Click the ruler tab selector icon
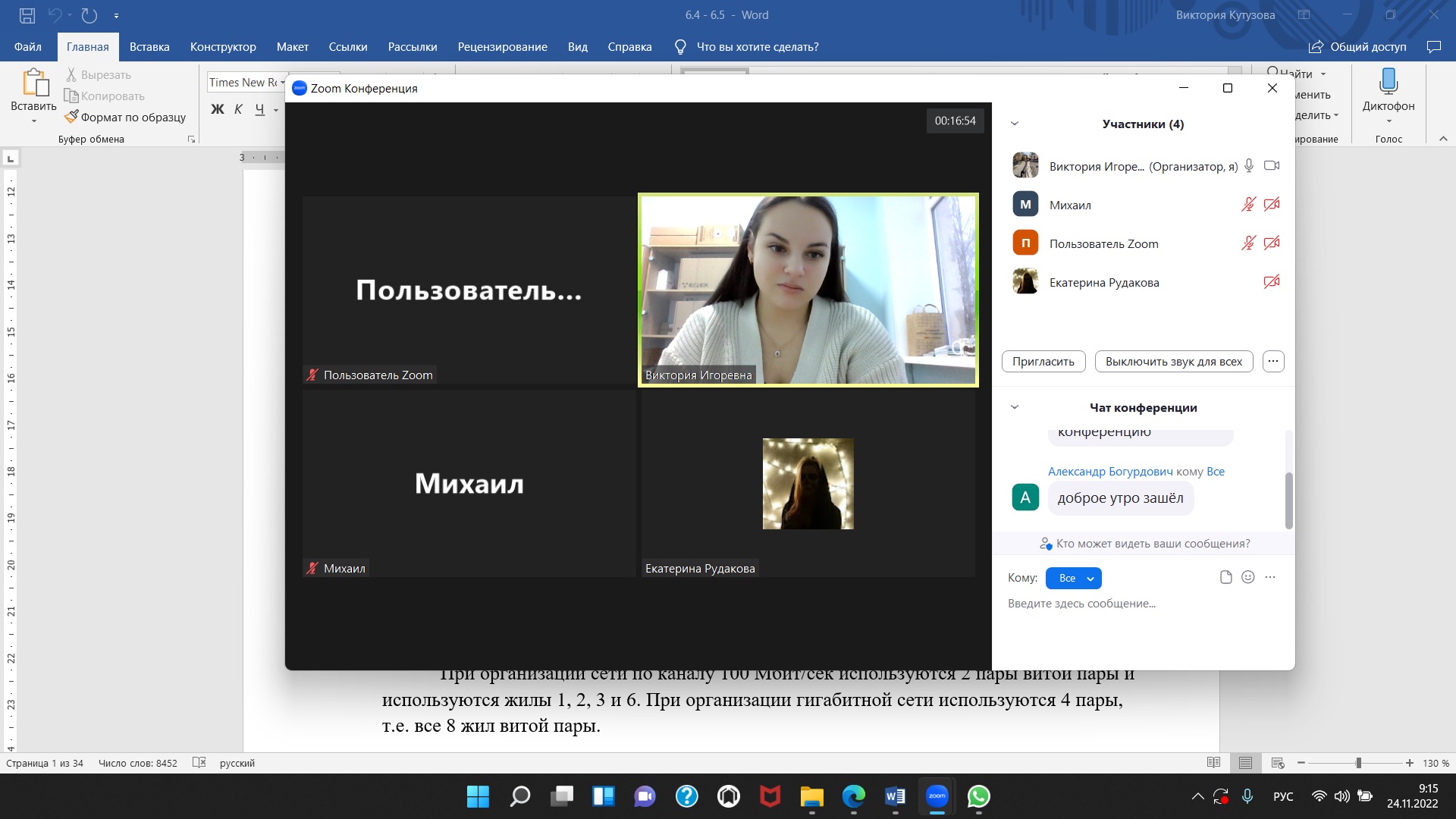Screen dimensions: 1456x819 tap(11, 158)
